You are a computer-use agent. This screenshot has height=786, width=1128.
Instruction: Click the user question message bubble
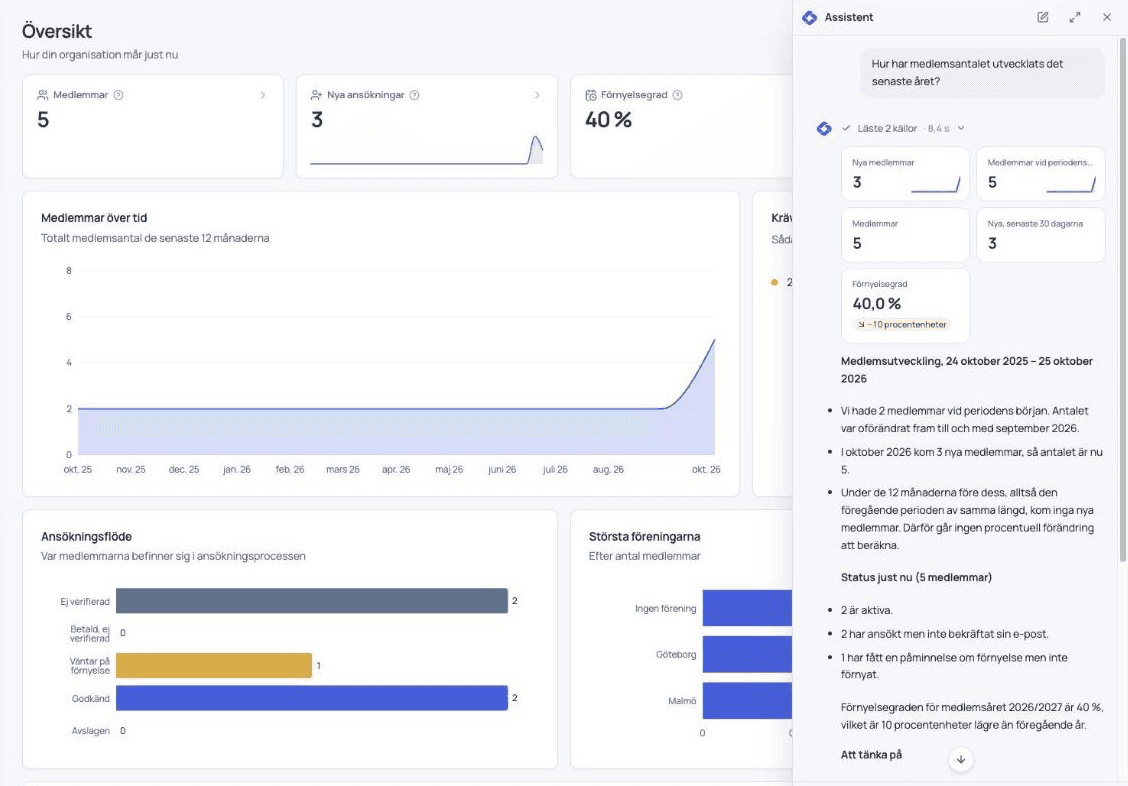tap(982, 73)
